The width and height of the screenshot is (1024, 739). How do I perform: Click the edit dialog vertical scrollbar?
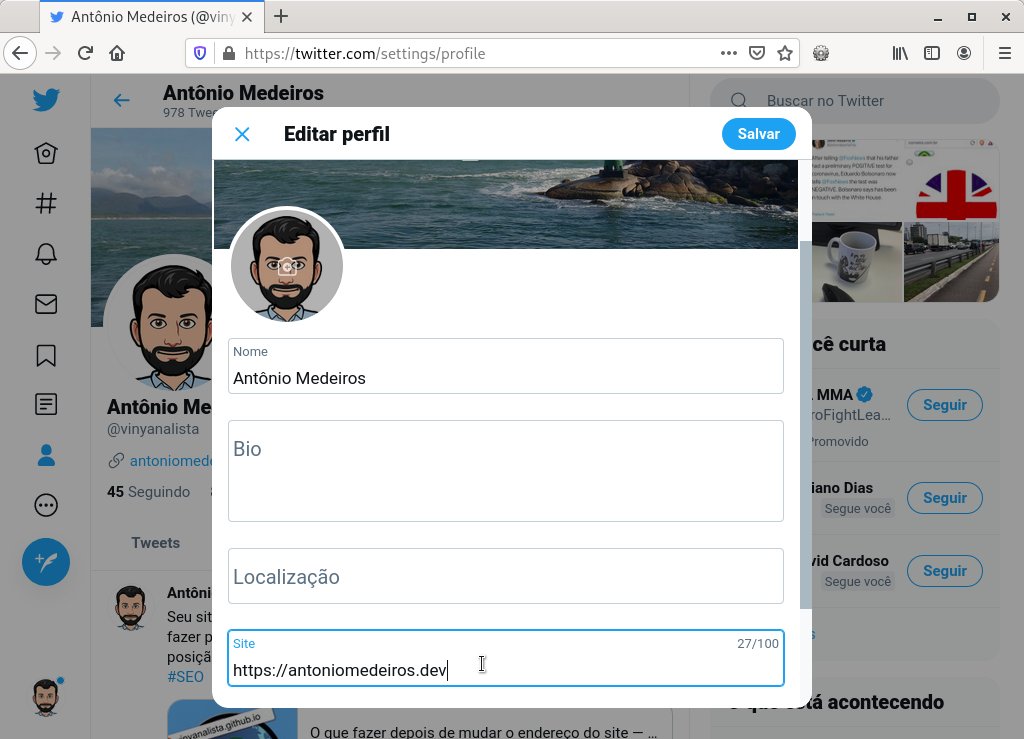point(805,424)
